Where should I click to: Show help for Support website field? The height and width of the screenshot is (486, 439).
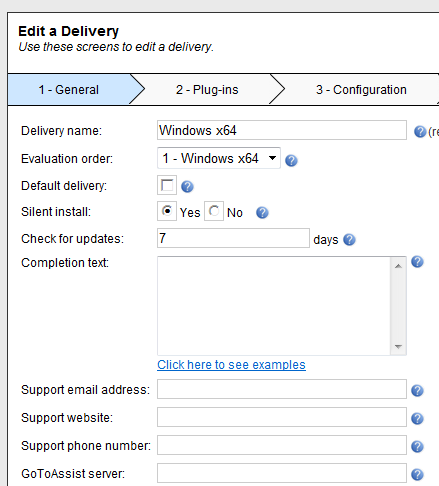coord(417,419)
